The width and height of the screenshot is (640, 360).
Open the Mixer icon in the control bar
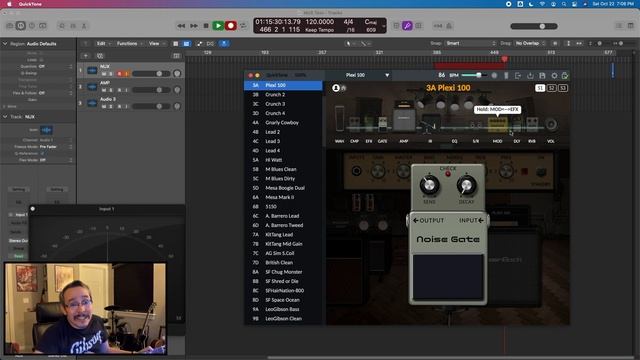pyautogui.click(x=73, y=26)
